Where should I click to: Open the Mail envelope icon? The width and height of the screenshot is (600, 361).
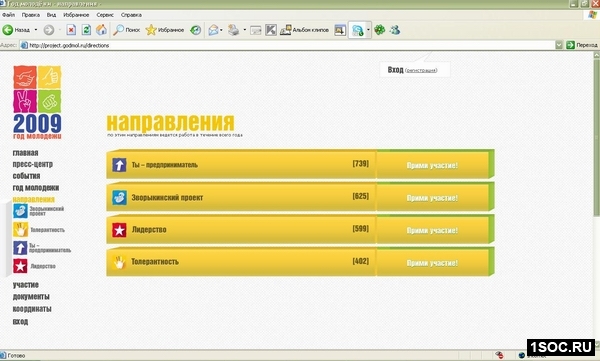[x=214, y=30]
